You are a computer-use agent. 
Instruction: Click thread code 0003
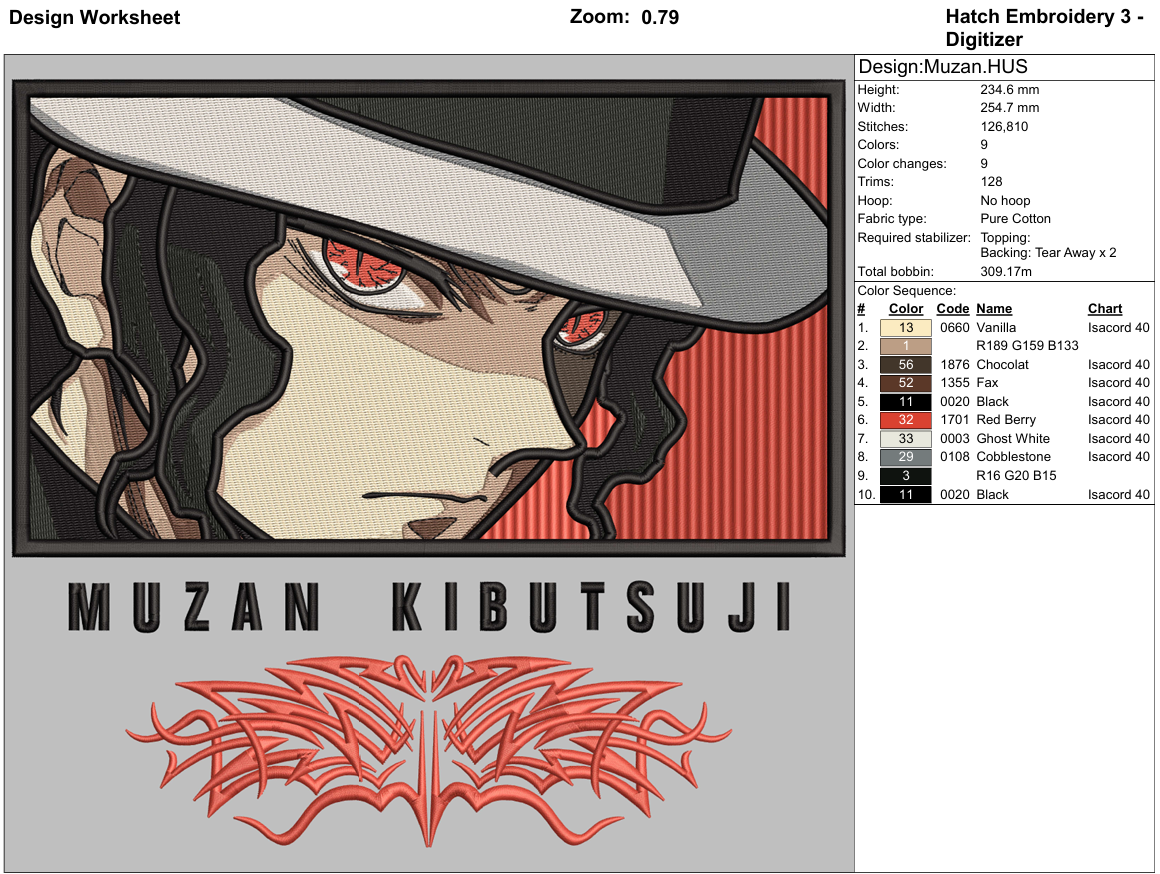[954, 439]
